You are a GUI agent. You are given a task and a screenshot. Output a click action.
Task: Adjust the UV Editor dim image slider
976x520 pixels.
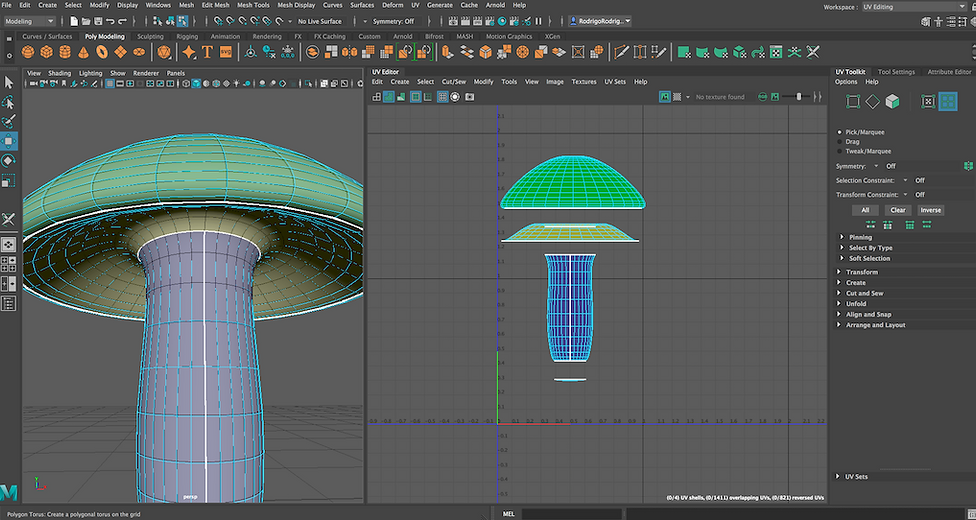click(799, 97)
